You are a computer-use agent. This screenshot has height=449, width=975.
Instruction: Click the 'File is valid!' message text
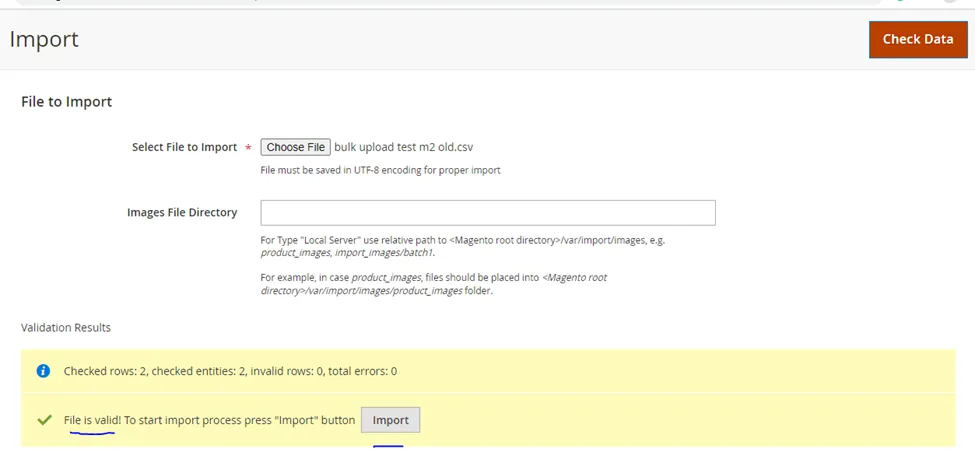[92, 420]
